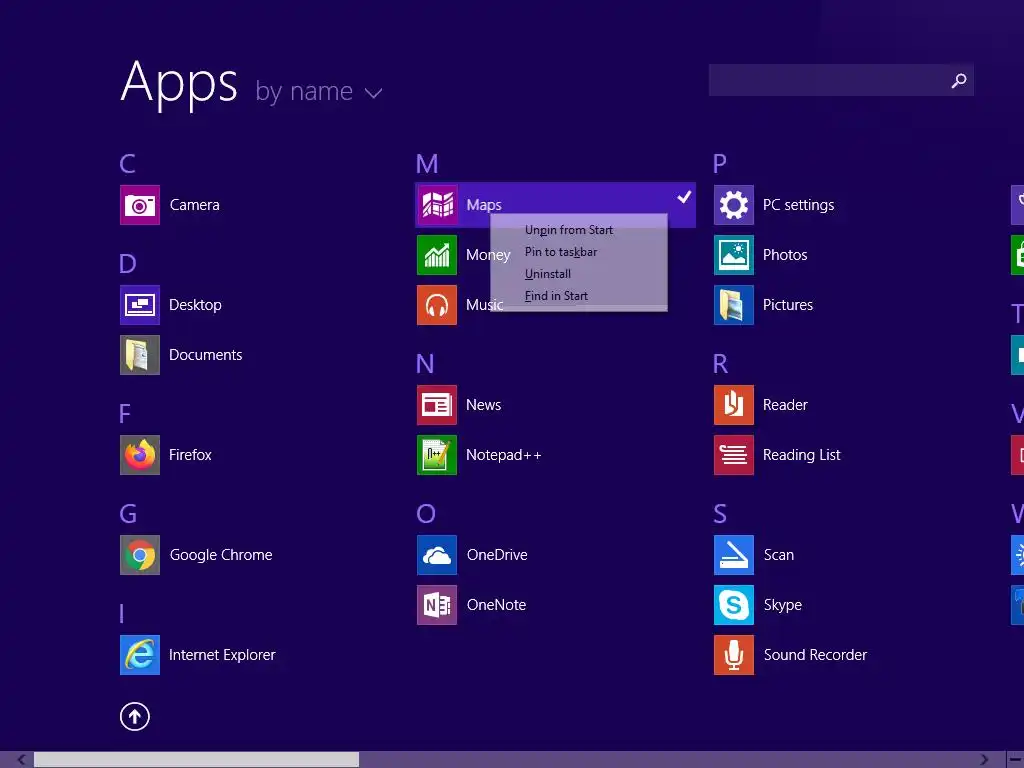
Task: Deselect Maps via its checkmark
Action: (x=684, y=197)
